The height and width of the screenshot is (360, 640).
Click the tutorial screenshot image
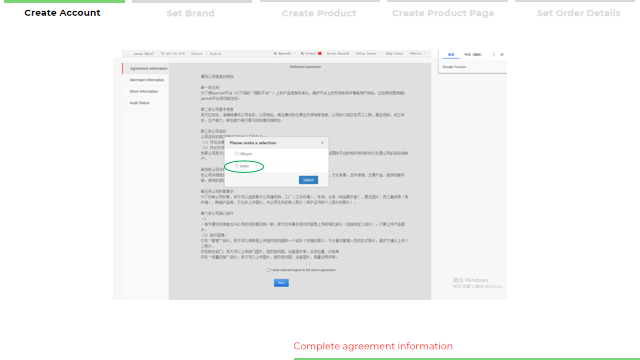[310, 175]
